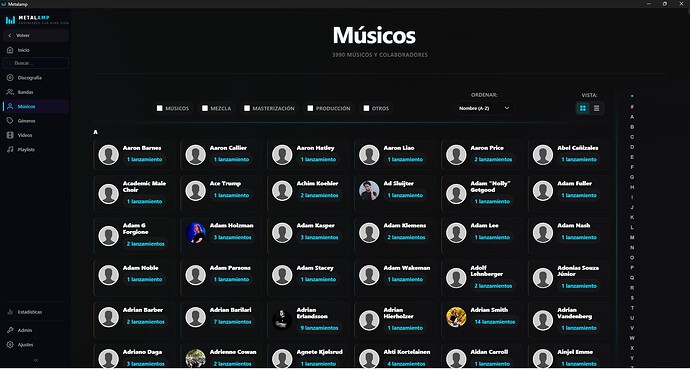Enable the Masterización filter checkbox
Viewport: 690px width, 370px height.
pyautogui.click(x=247, y=108)
